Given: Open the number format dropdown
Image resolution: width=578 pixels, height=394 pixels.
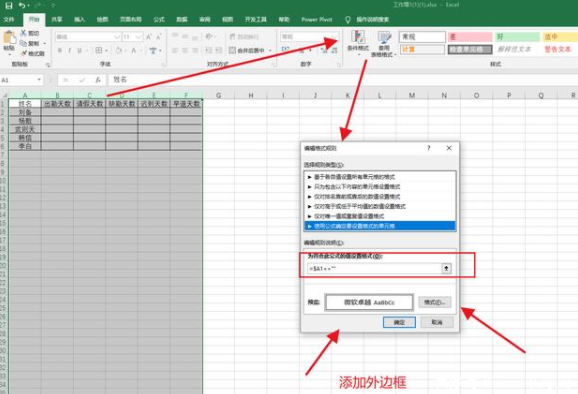Looking at the screenshot, I should click(334, 37).
